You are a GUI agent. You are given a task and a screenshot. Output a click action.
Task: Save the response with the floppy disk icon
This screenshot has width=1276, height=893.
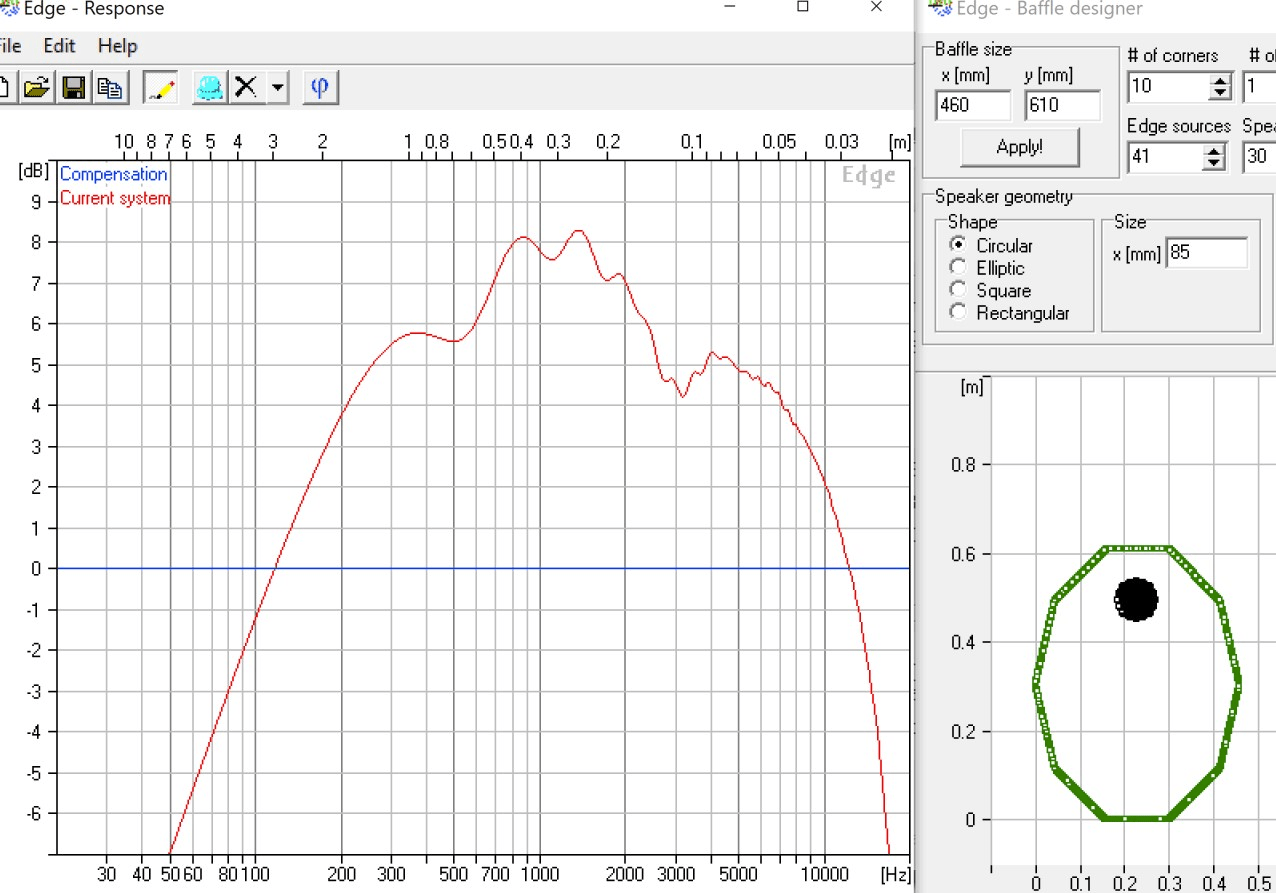point(72,88)
